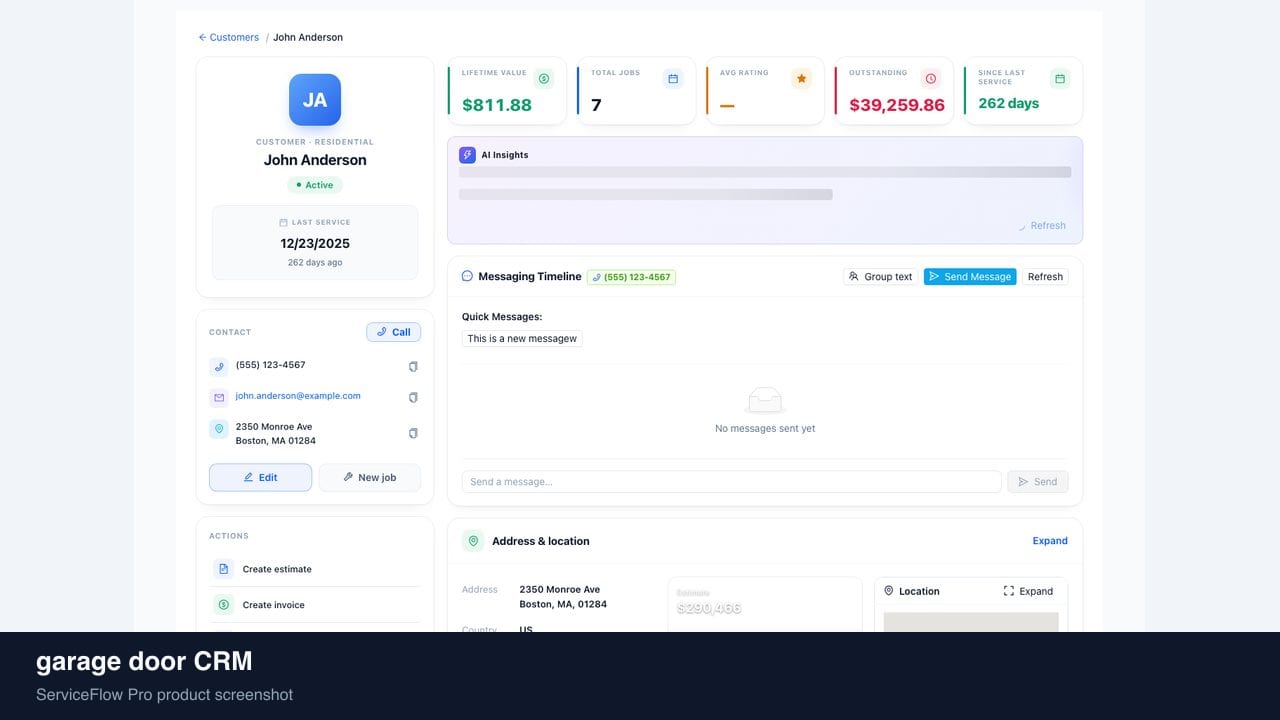Click the envelope icon beside the email
Screen dimensions: 1280x720
[x=219, y=398]
